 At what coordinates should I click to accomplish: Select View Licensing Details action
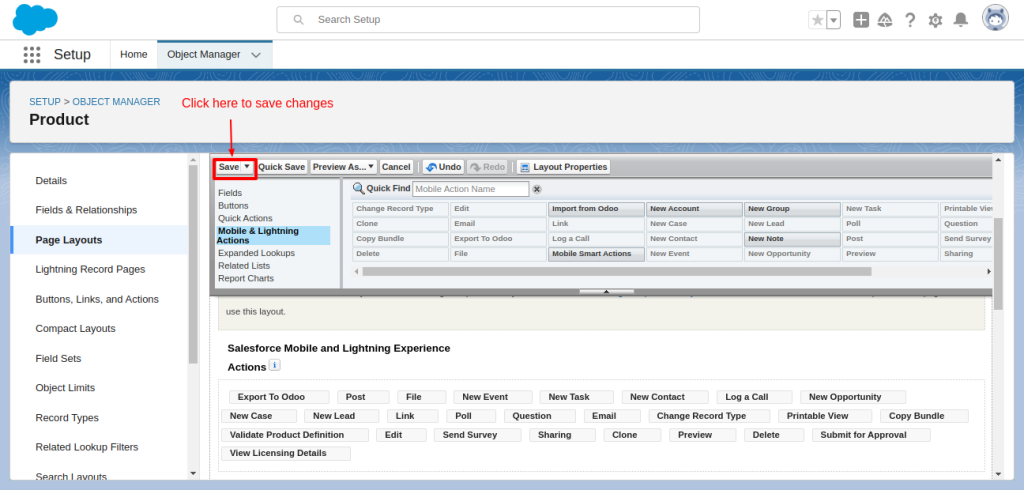tap(286, 453)
